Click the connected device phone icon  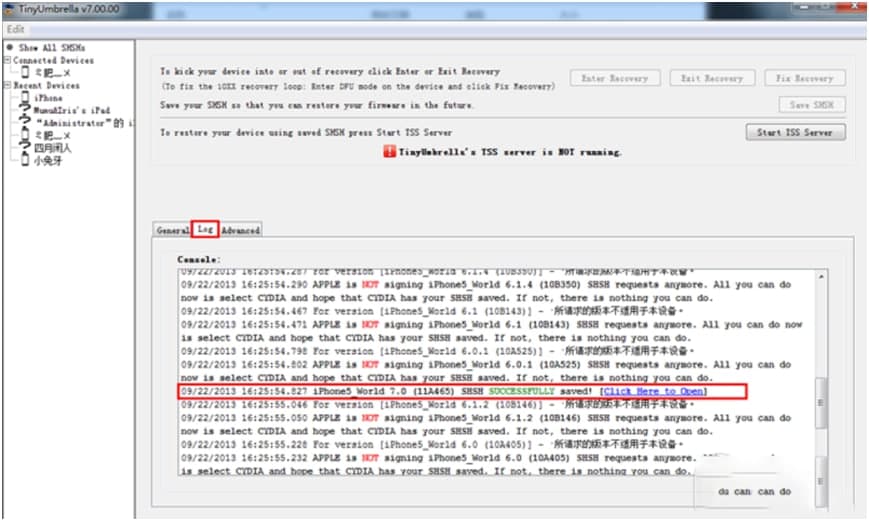[x=25, y=72]
